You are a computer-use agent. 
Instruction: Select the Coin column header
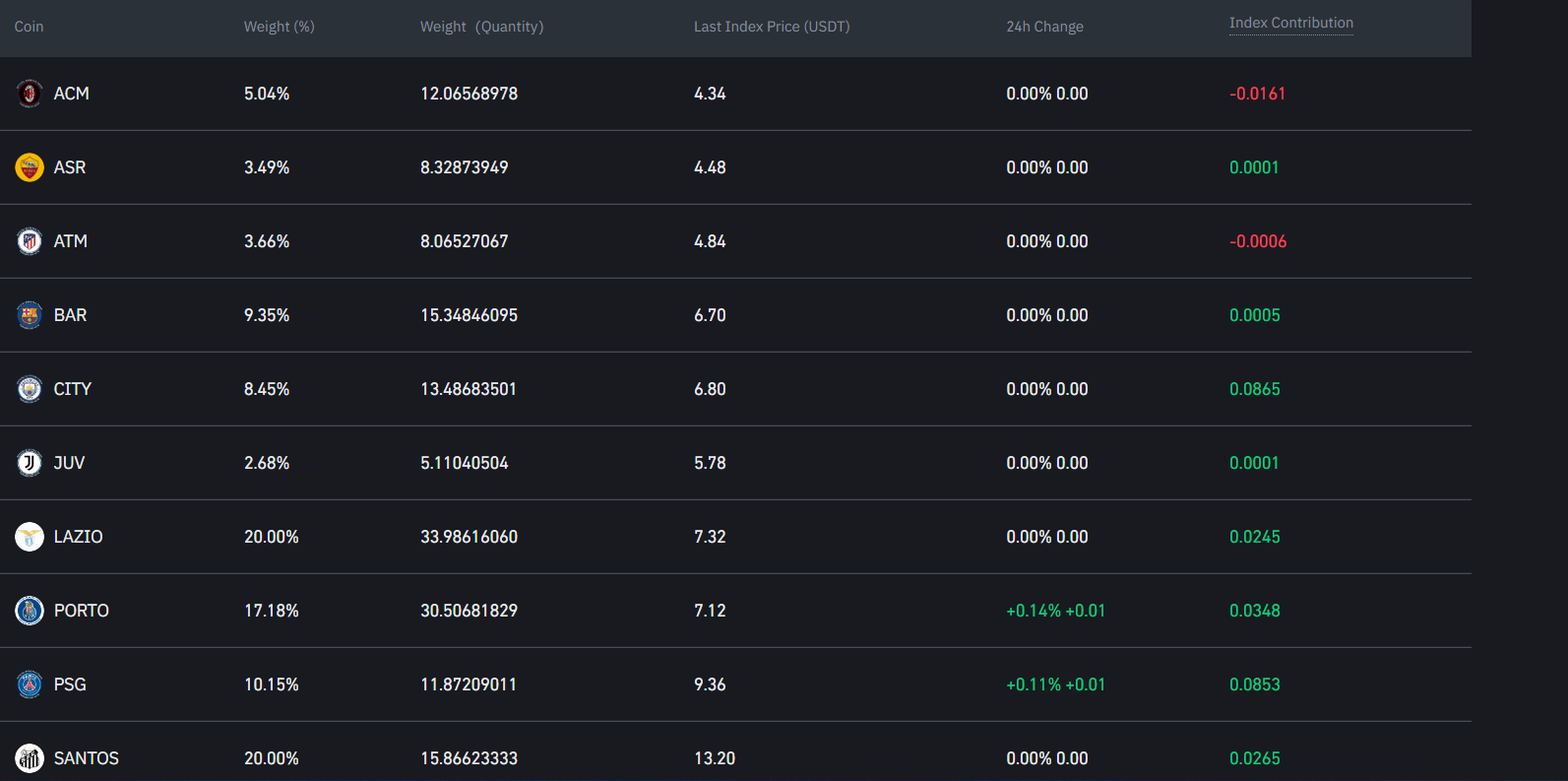[29, 27]
